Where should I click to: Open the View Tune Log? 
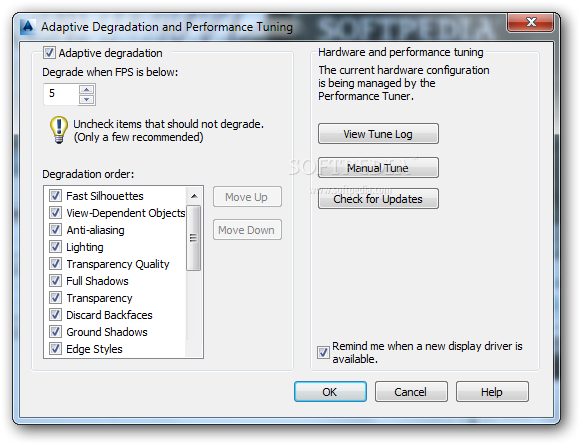coord(378,134)
